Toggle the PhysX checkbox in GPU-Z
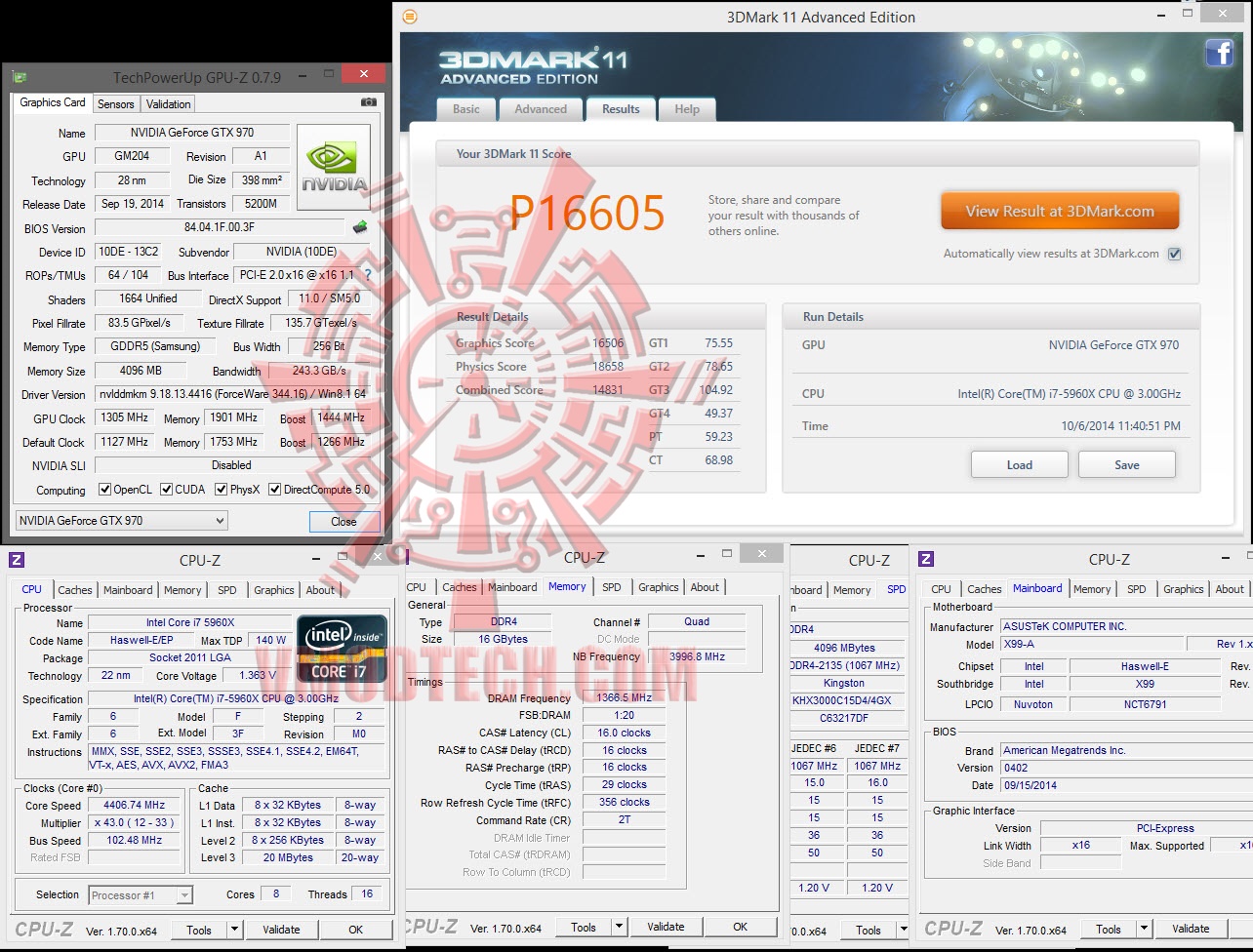The height and width of the screenshot is (952, 1253). (222, 490)
